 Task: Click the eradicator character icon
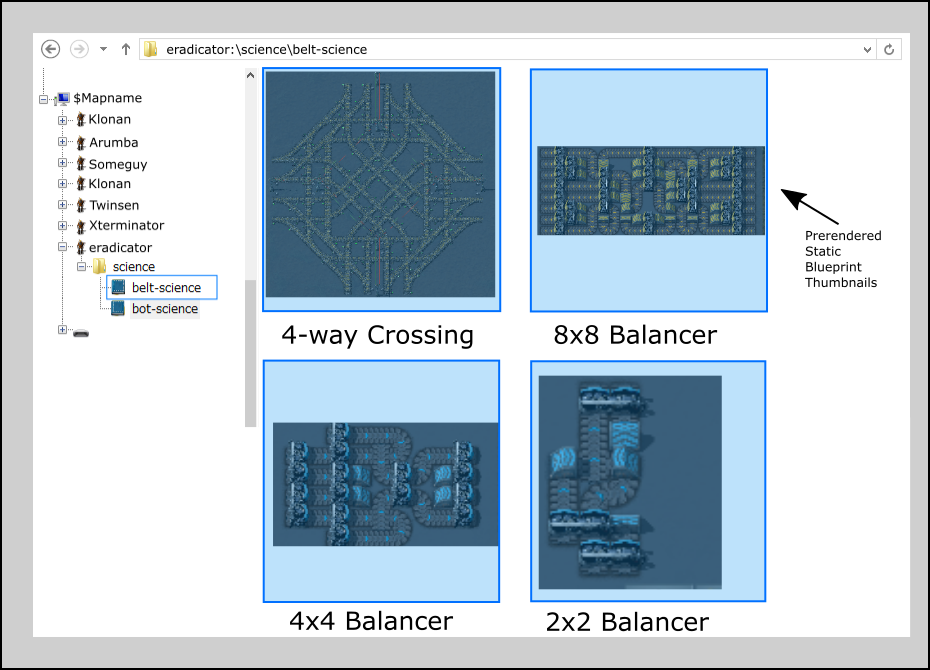point(81,247)
